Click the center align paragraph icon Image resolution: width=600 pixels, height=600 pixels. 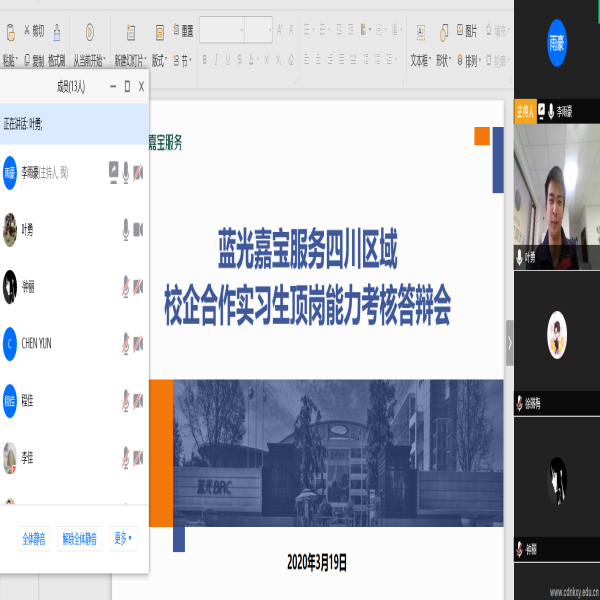click(318, 59)
